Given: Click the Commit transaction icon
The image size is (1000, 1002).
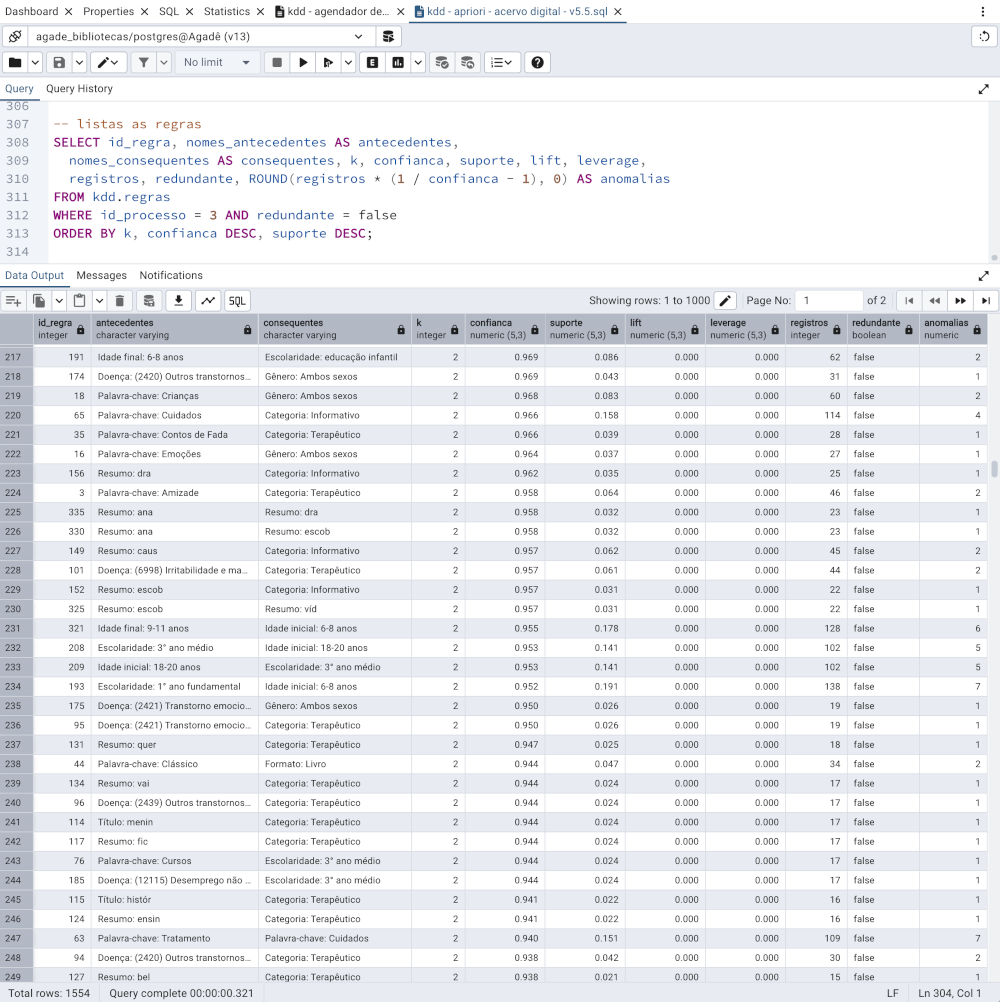Looking at the screenshot, I should (x=442, y=62).
